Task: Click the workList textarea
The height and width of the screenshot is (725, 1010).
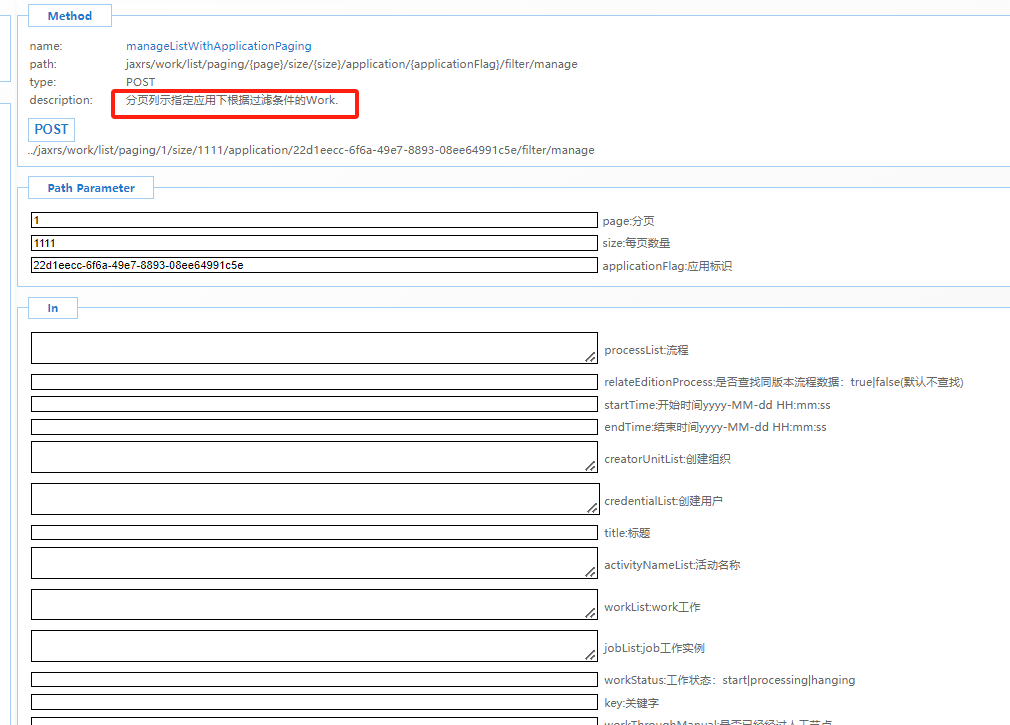Action: click(x=314, y=605)
